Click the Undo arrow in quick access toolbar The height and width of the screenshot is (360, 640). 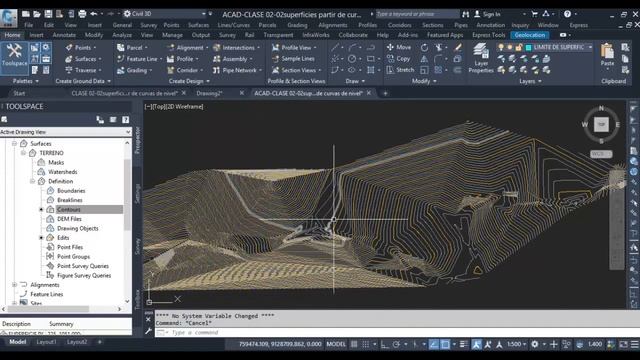[x=94, y=14]
